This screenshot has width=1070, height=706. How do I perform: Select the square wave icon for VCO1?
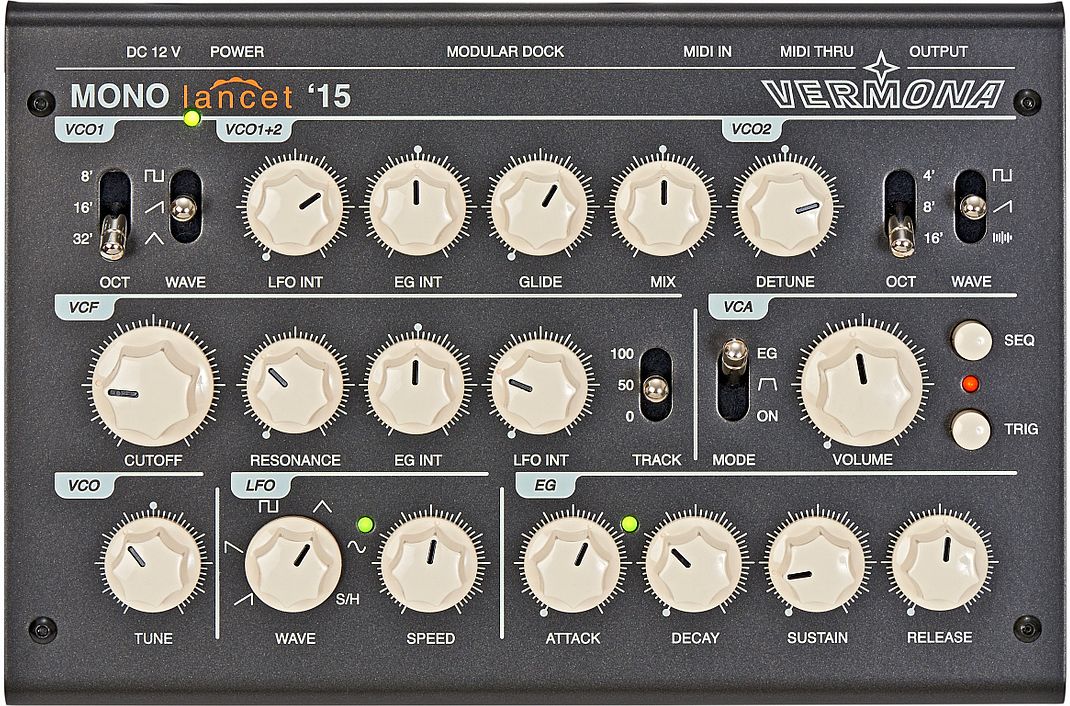[x=154, y=174]
